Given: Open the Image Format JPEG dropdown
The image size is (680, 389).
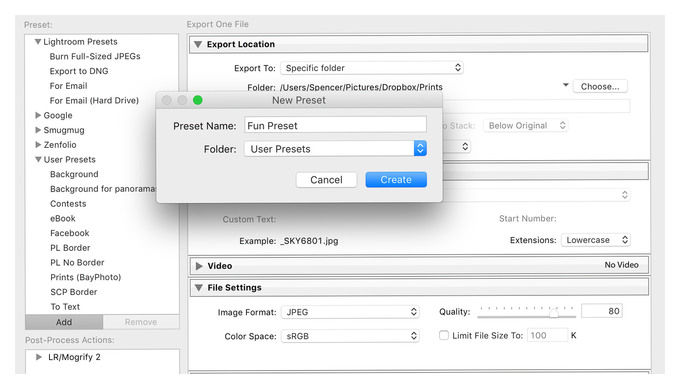Looking at the screenshot, I should coord(350,312).
